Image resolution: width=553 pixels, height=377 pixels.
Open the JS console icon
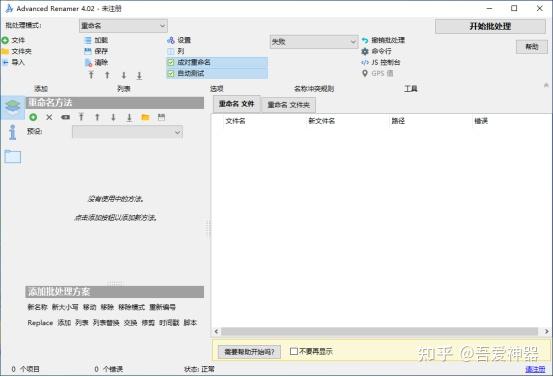pos(365,62)
